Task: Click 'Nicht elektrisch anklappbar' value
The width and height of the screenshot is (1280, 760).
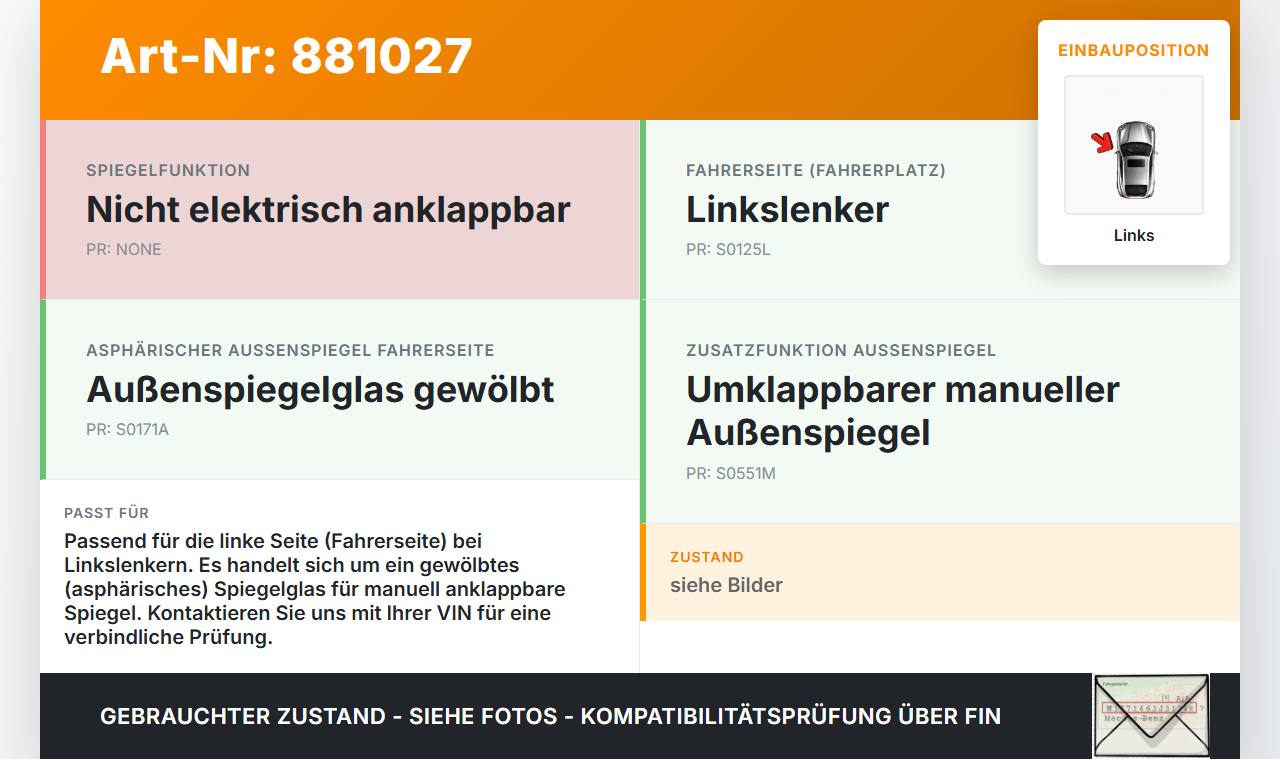Action: pos(328,210)
